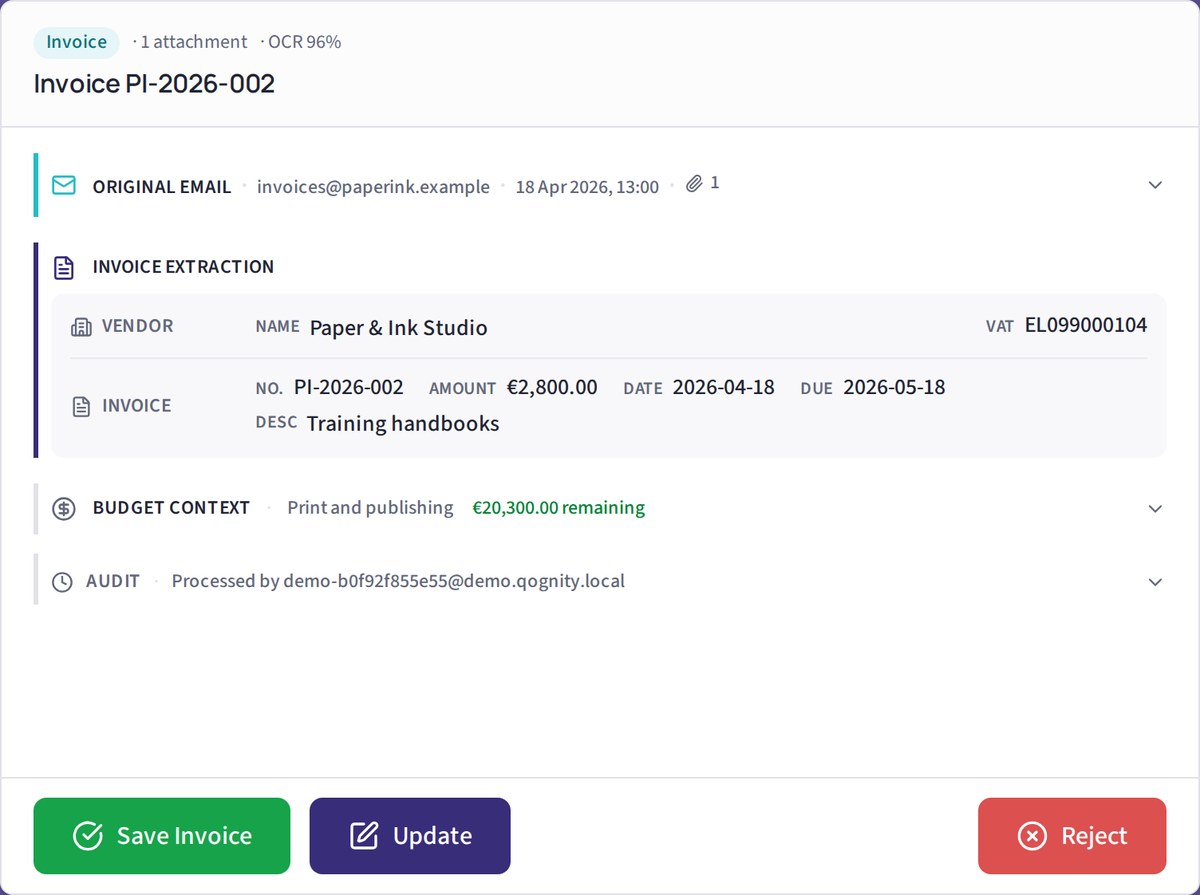
Task: Click the building icon next to Vendor
Action: click(82, 327)
